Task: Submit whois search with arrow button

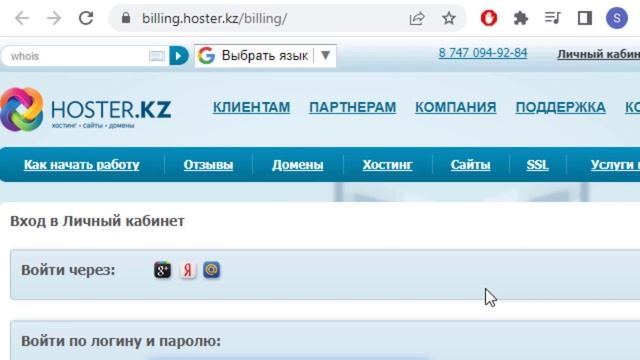Action: point(179,56)
